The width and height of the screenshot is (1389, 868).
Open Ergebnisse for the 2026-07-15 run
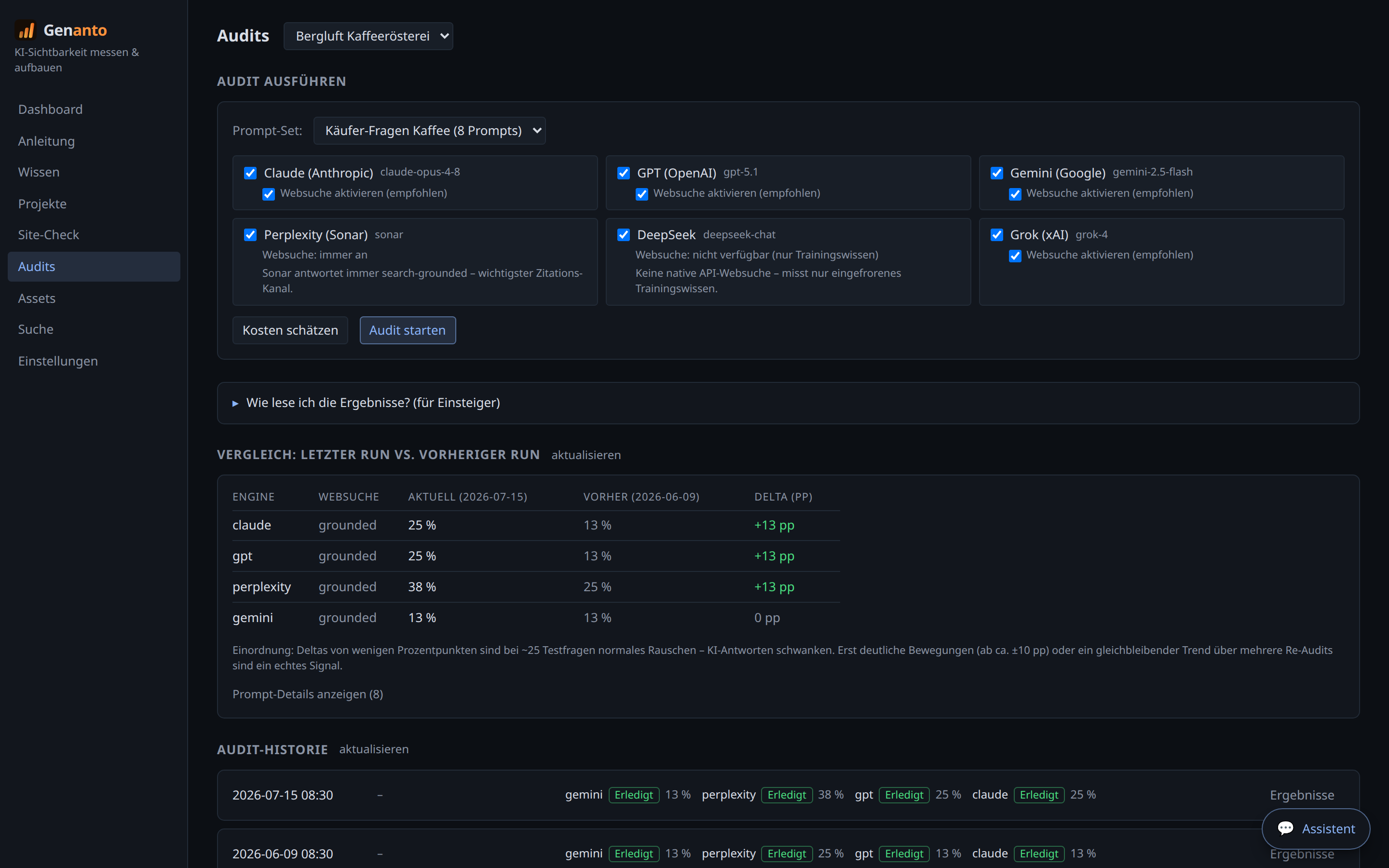click(x=1302, y=795)
